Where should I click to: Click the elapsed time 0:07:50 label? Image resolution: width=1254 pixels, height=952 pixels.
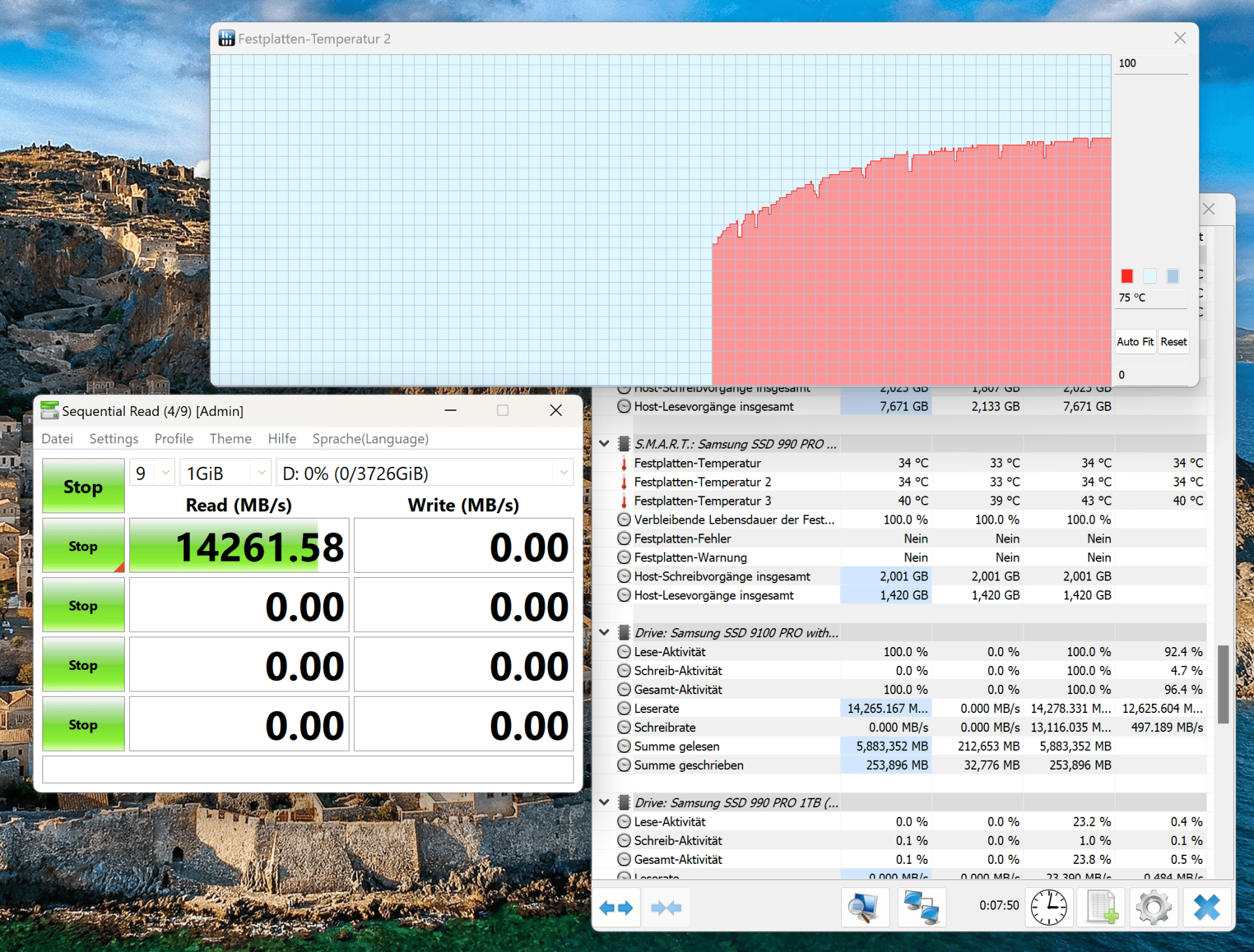click(x=999, y=905)
